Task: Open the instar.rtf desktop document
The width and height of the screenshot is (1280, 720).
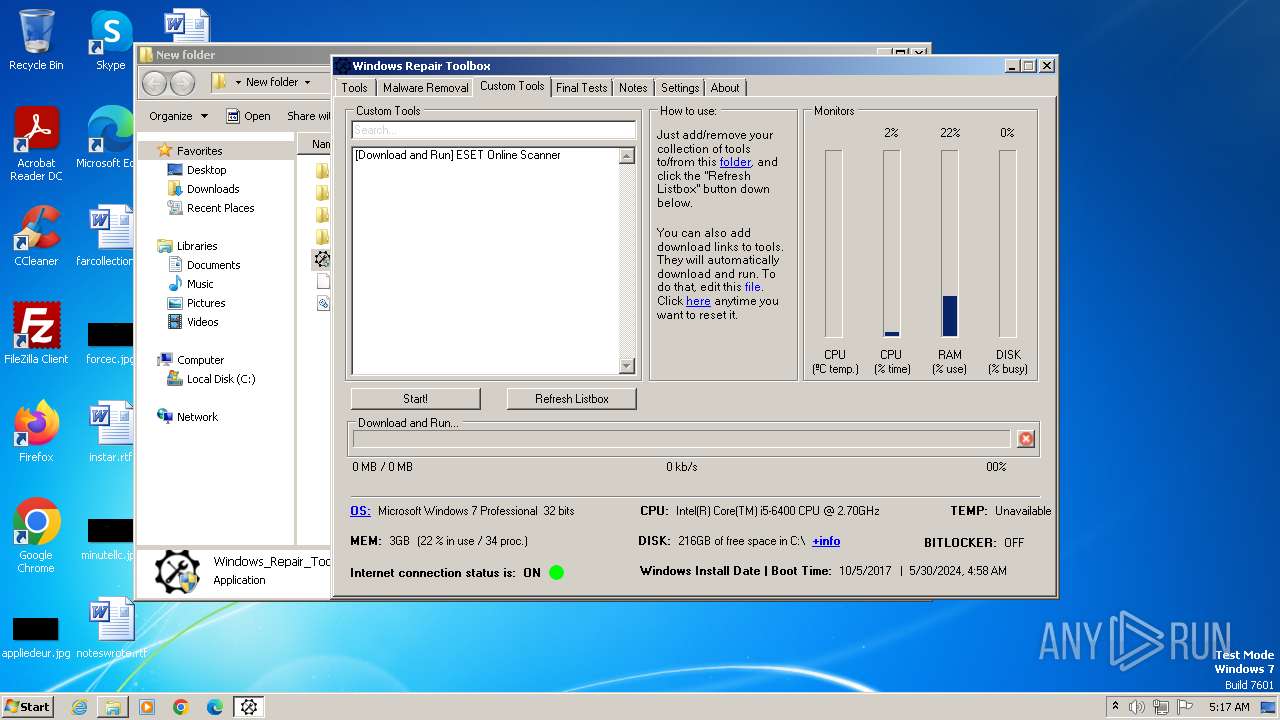Action: point(110,432)
